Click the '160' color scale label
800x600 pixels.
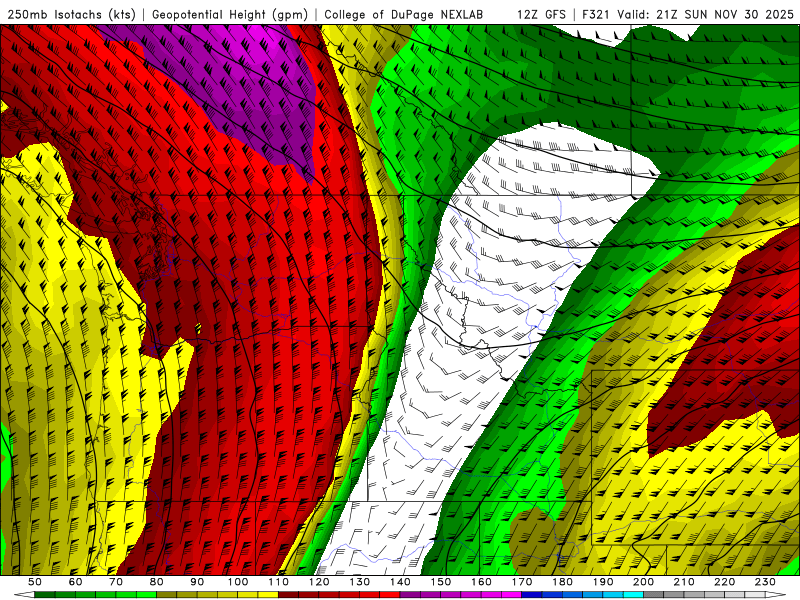click(x=482, y=582)
